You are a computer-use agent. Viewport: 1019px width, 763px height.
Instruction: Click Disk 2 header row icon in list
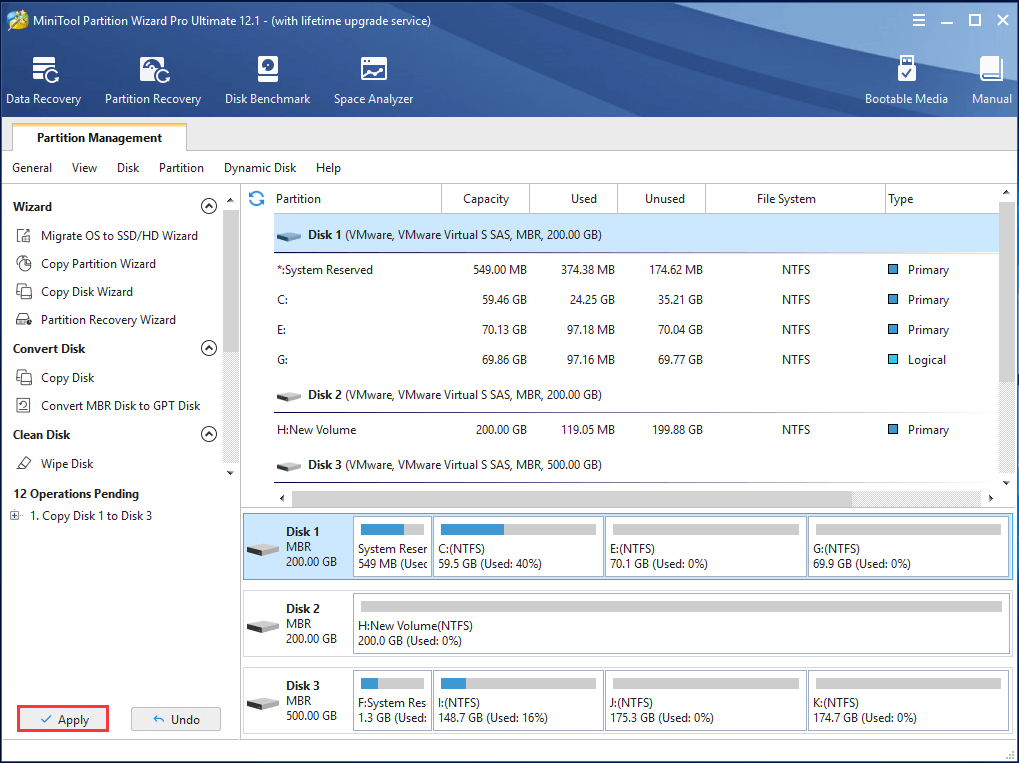click(289, 396)
